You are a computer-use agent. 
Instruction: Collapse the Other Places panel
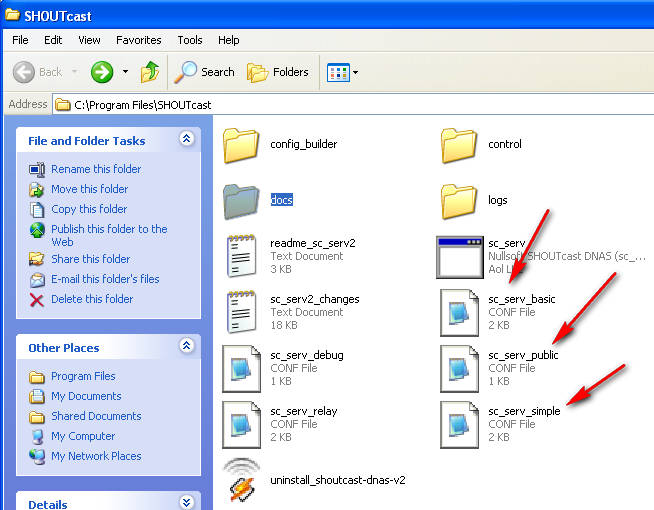(x=186, y=345)
